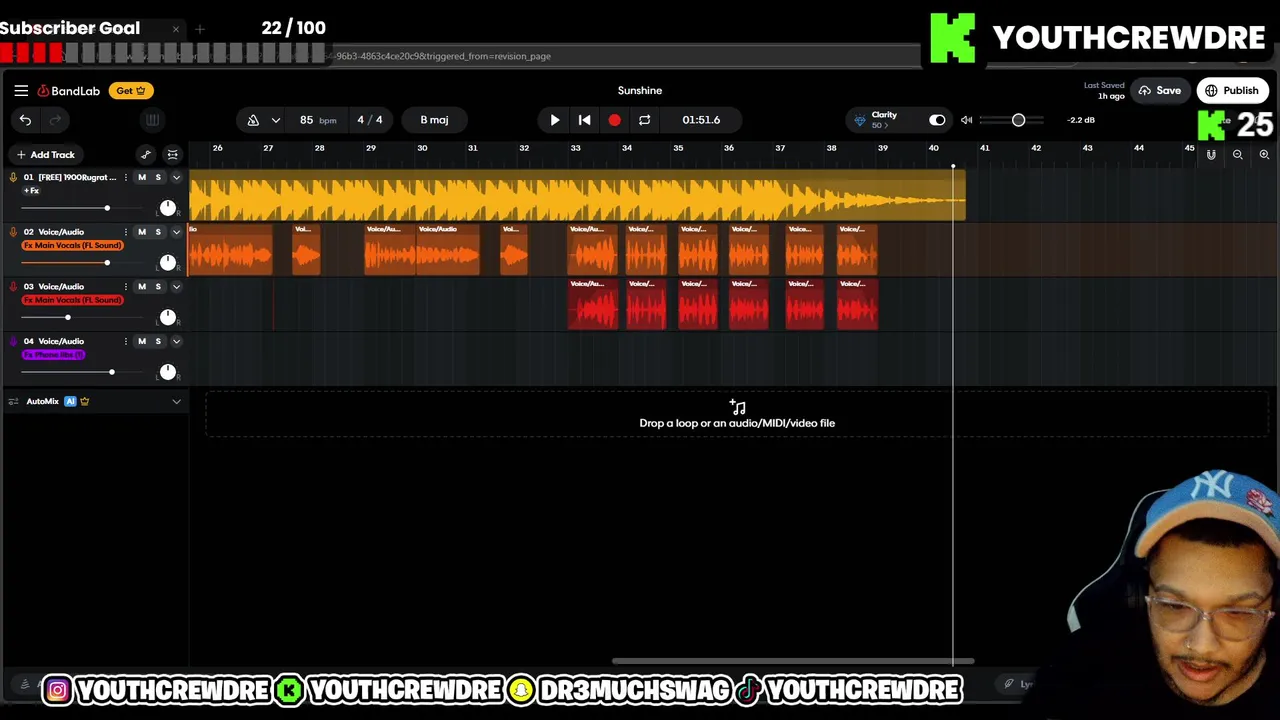The height and width of the screenshot is (720, 1280).
Task: Click the pan knob on track 04
Action: 167,372
